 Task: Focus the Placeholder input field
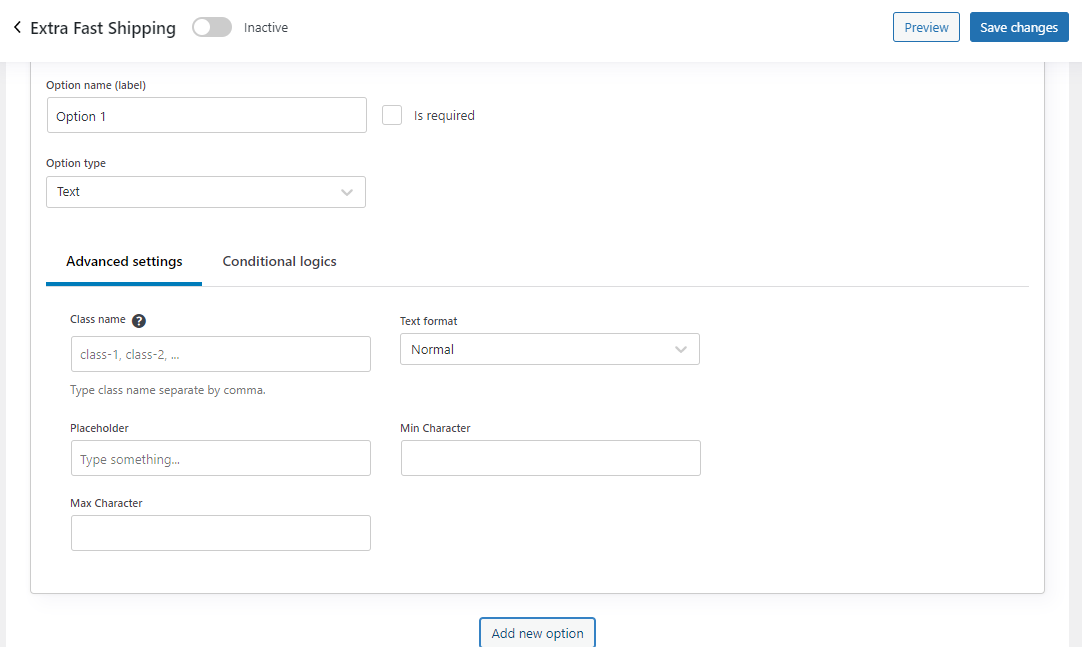pyautogui.click(x=221, y=458)
